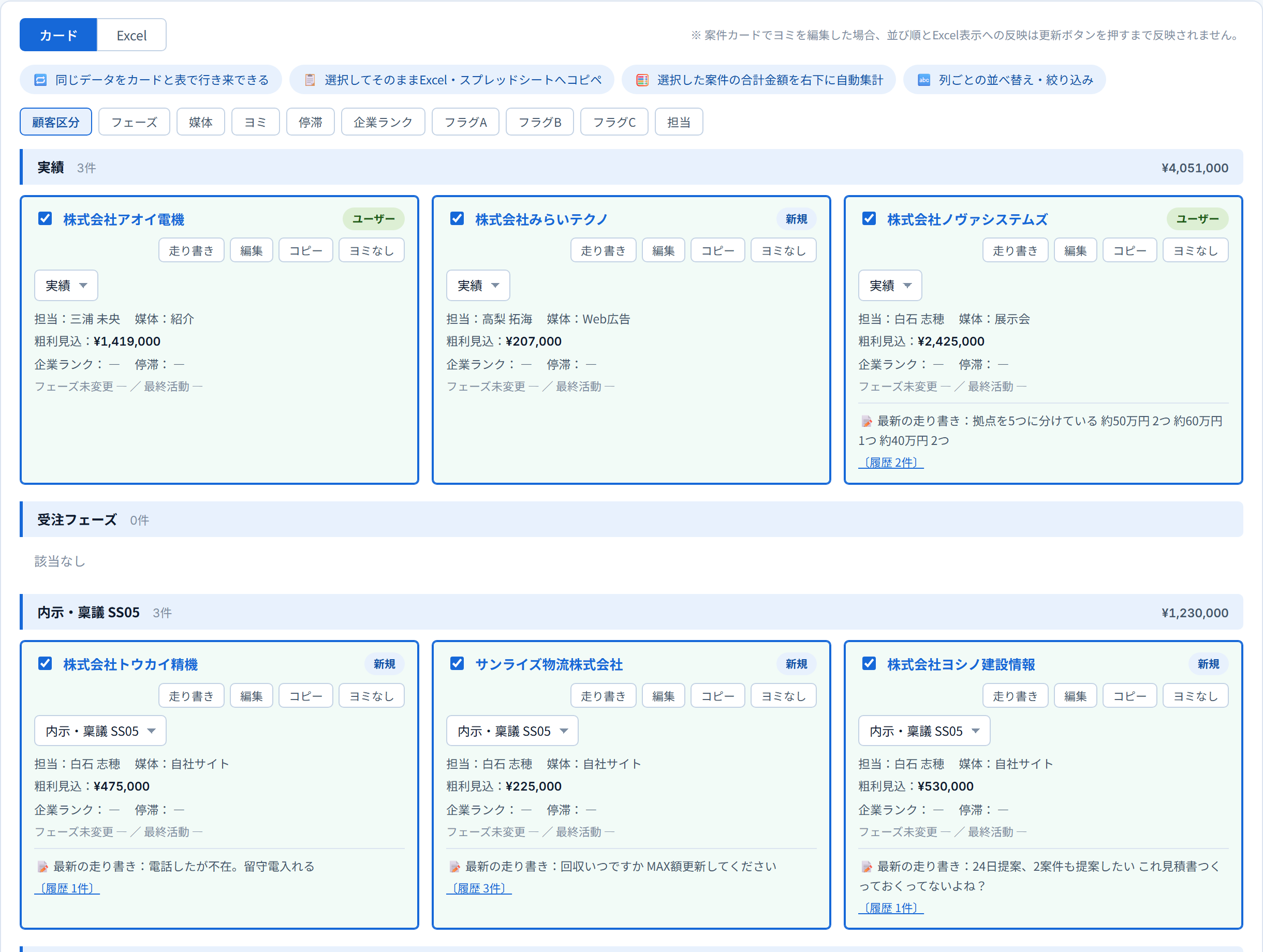The width and height of the screenshot is (1263, 952).
Task: Group cards by 企業ランク
Action: [x=383, y=122]
